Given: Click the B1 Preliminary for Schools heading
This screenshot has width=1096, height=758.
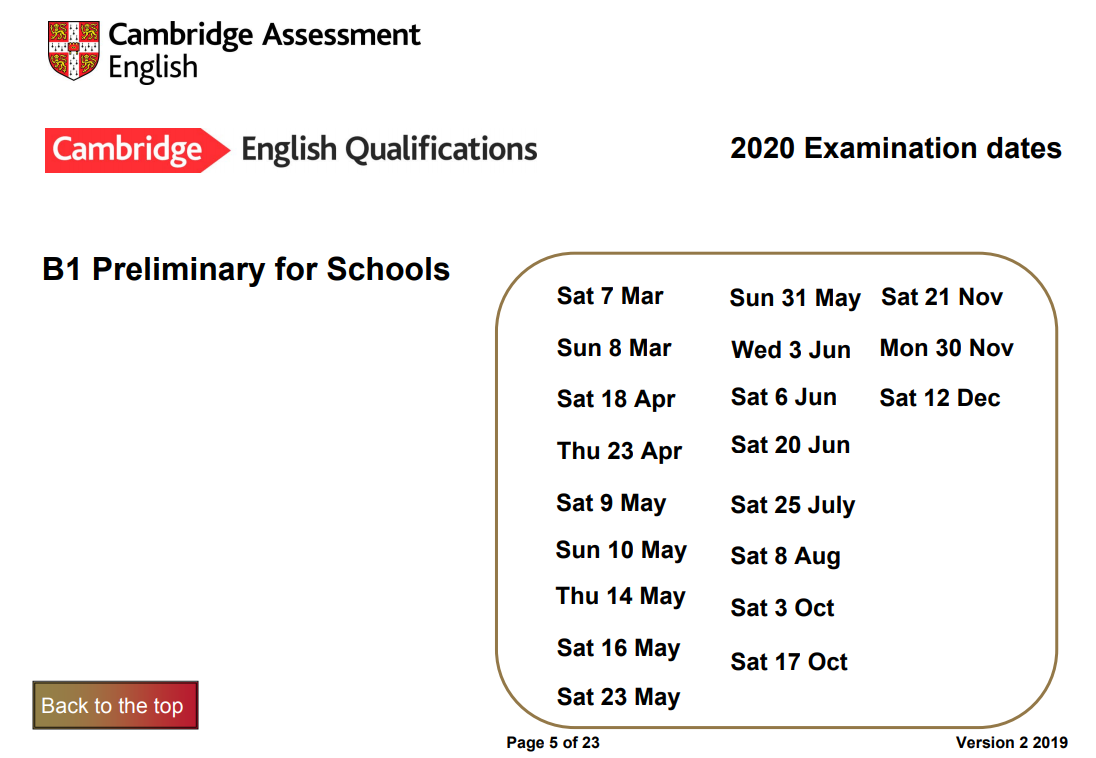Looking at the screenshot, I should pyautogui.click(x=246, y=269).
